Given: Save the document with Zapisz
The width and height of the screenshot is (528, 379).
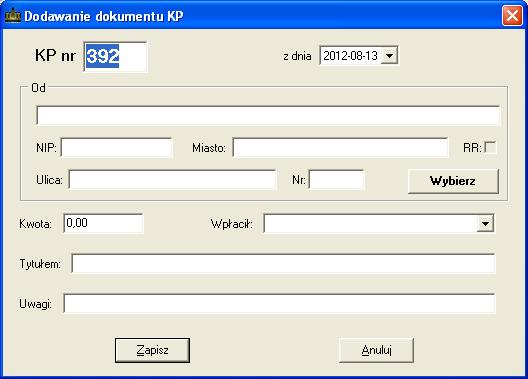Looking at the screenshot, I should pyautogui.click(x=153, y=350).
